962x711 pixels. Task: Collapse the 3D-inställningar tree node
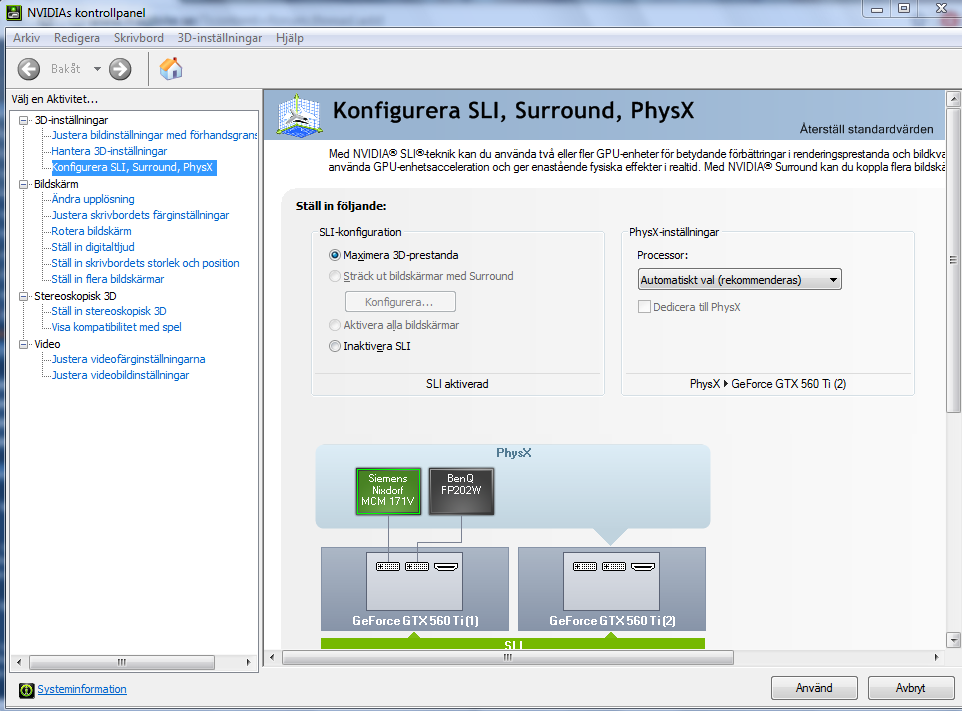coord(24,120)
